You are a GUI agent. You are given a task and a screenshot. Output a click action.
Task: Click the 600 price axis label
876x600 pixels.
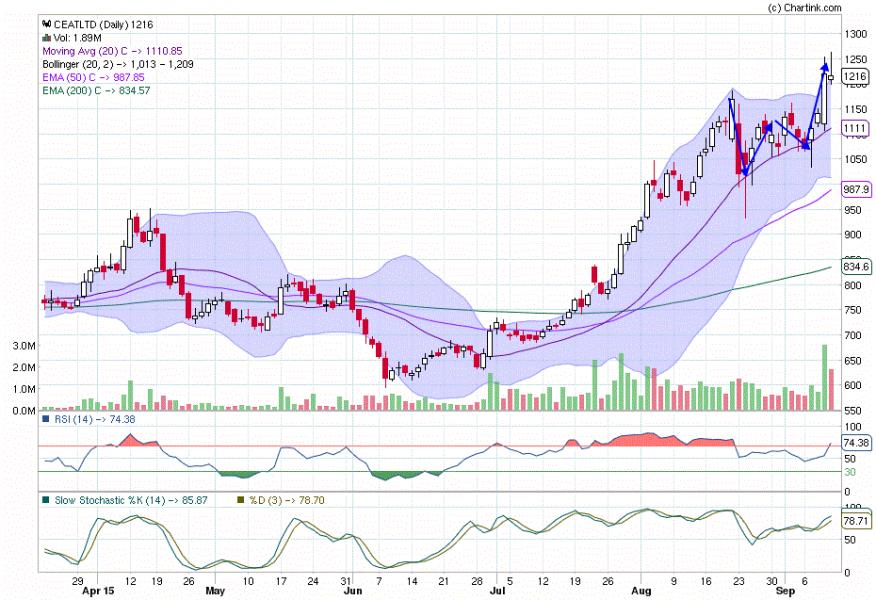pyautogui.click(x=853, y=385)
